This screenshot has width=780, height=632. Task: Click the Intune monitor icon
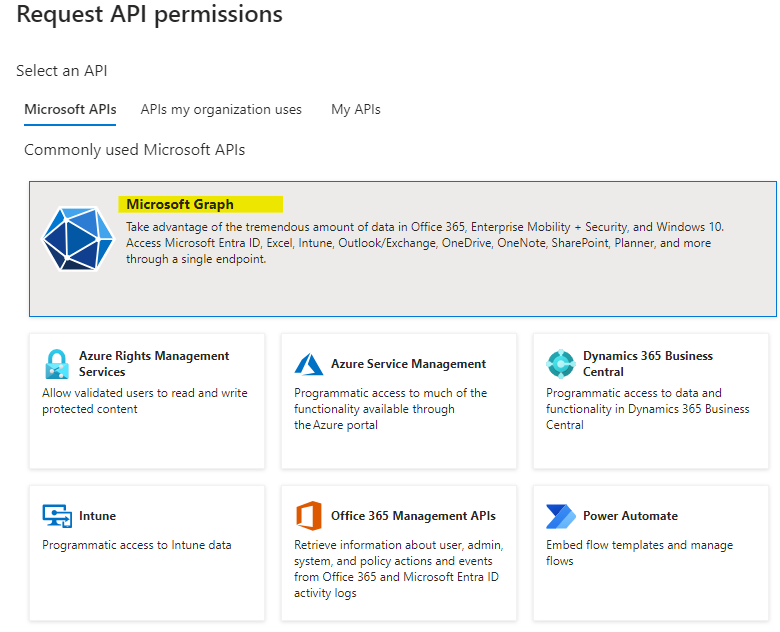(57, 516)
